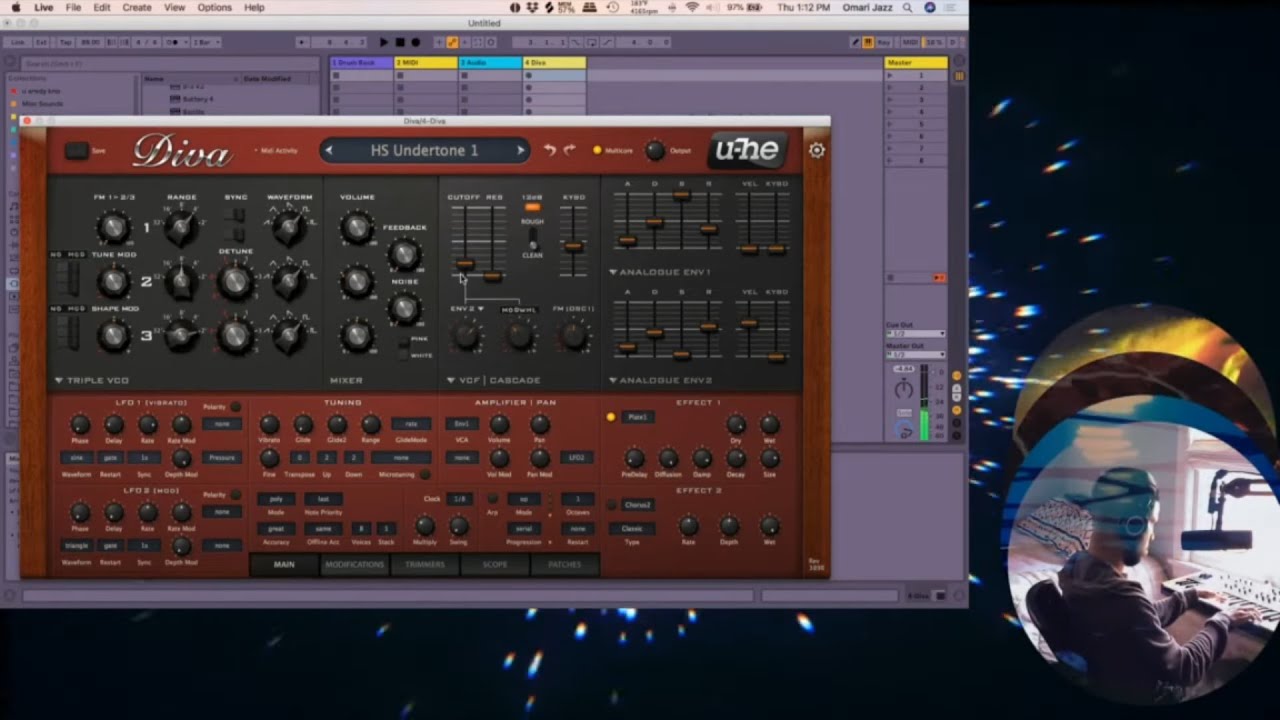1280x720 pixels.
Task: Play transport in Ableton Live
Action: pos(383,42)
